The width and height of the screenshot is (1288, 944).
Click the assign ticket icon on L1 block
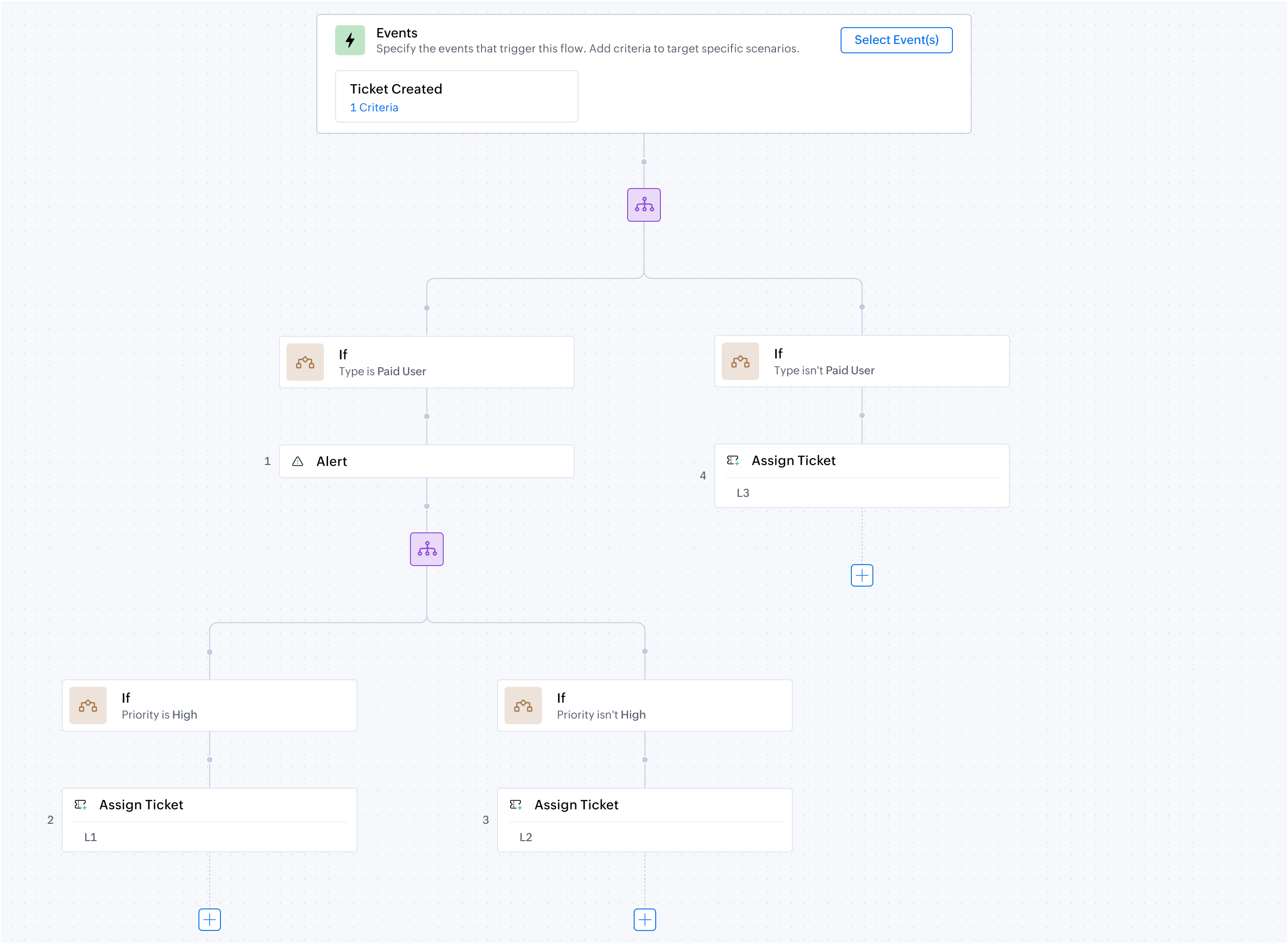point(80,805)
